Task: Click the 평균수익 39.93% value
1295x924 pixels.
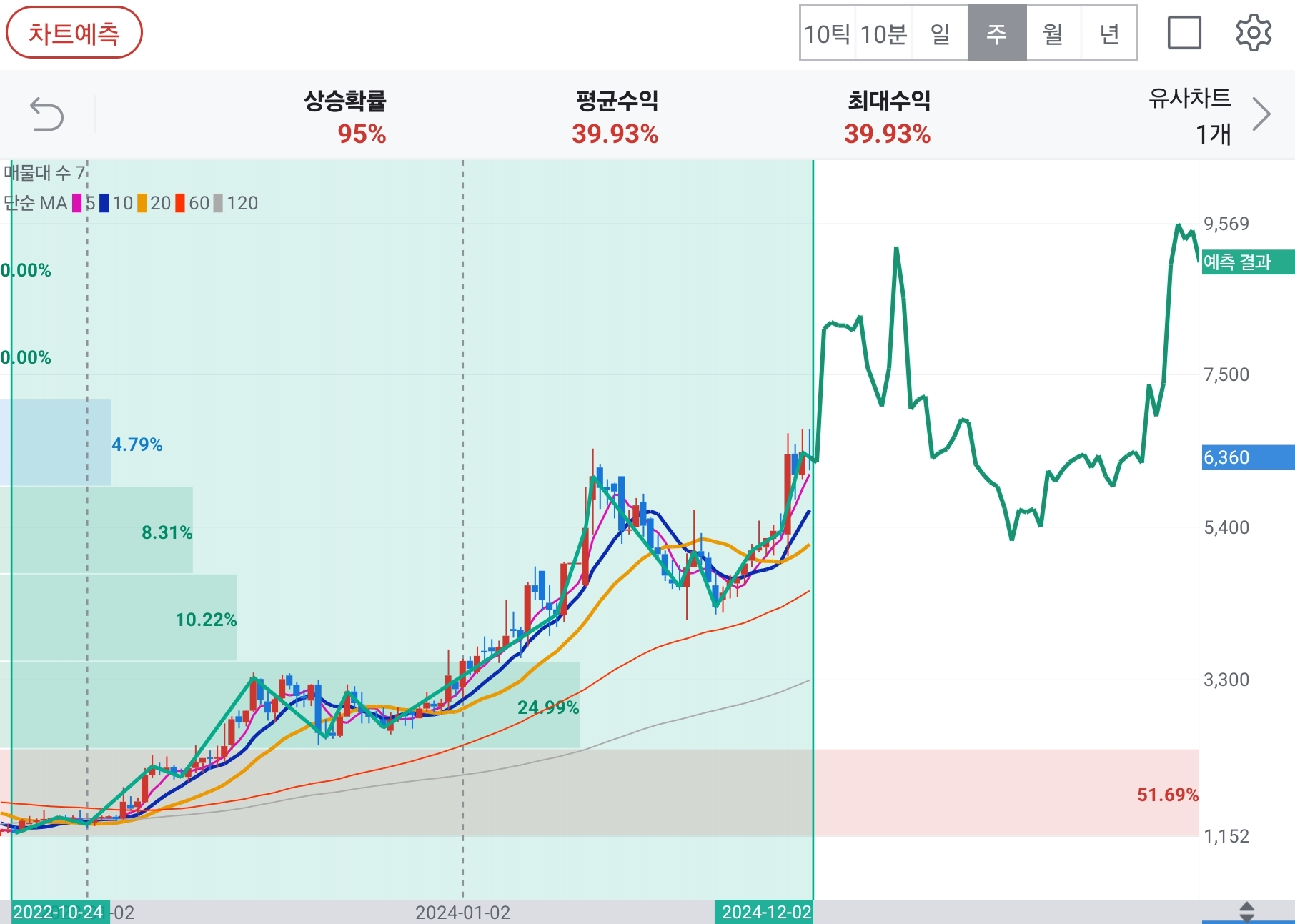Action: 615,134
